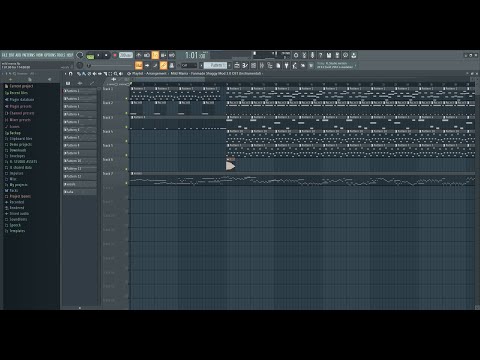Viewport: 480px width, 360px height.
Task: Open the Playlist menu arrow beside the magnet
Action: pos(66,74)
